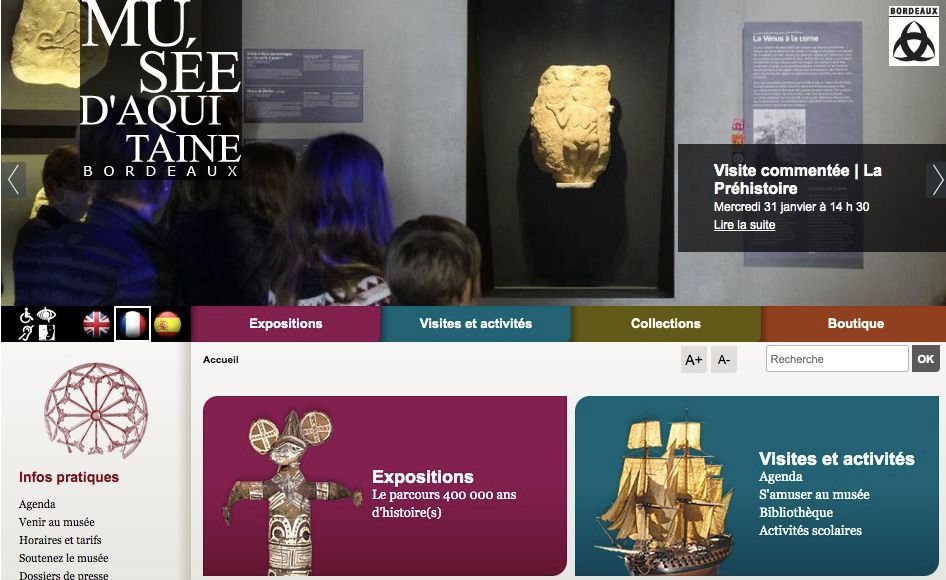Focus the Recherche search field
Screen dimensions: 946x580
point(837,359)
